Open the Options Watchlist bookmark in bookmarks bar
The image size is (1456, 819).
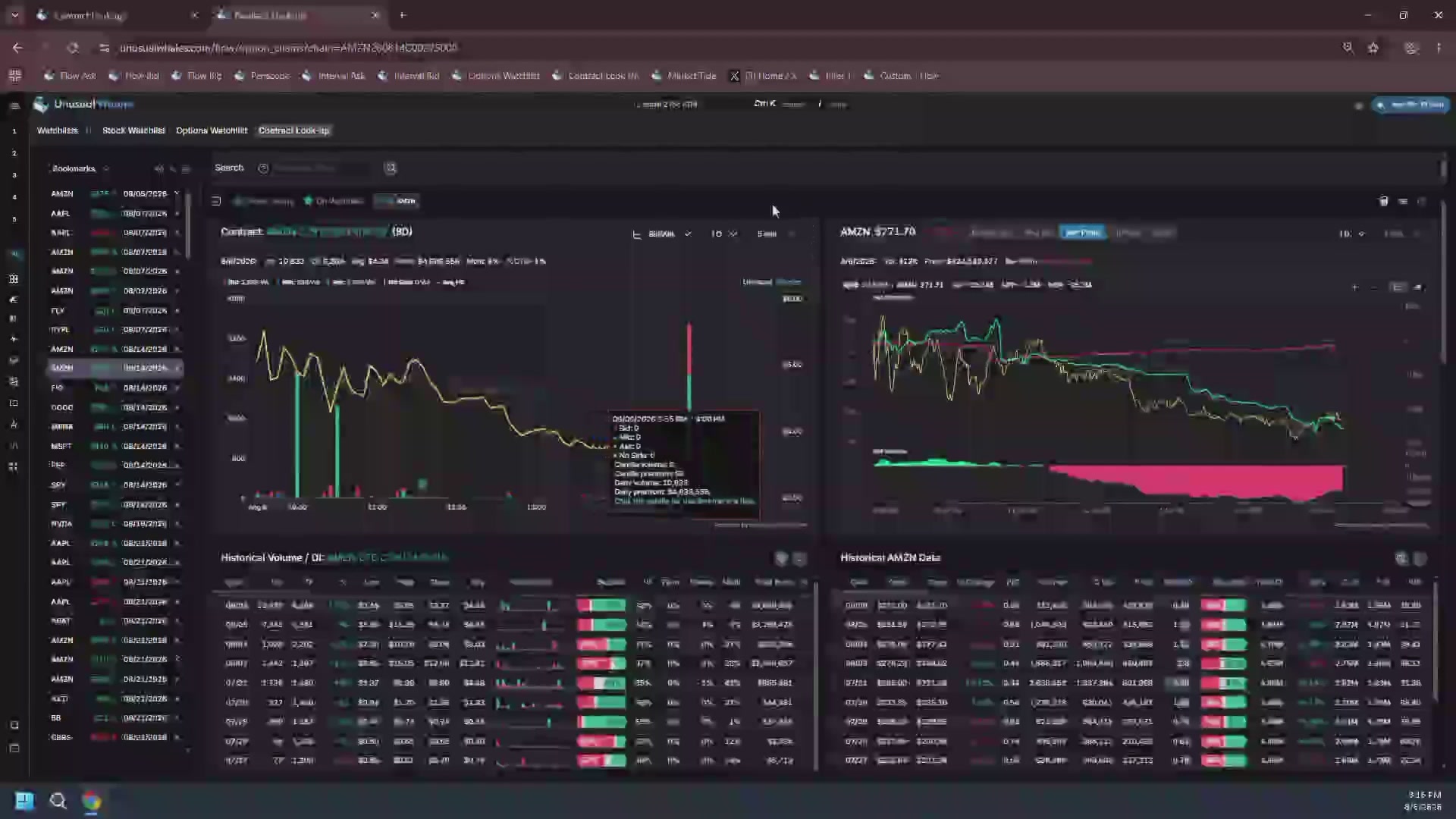pyautogui.click(x=496, y=76)
